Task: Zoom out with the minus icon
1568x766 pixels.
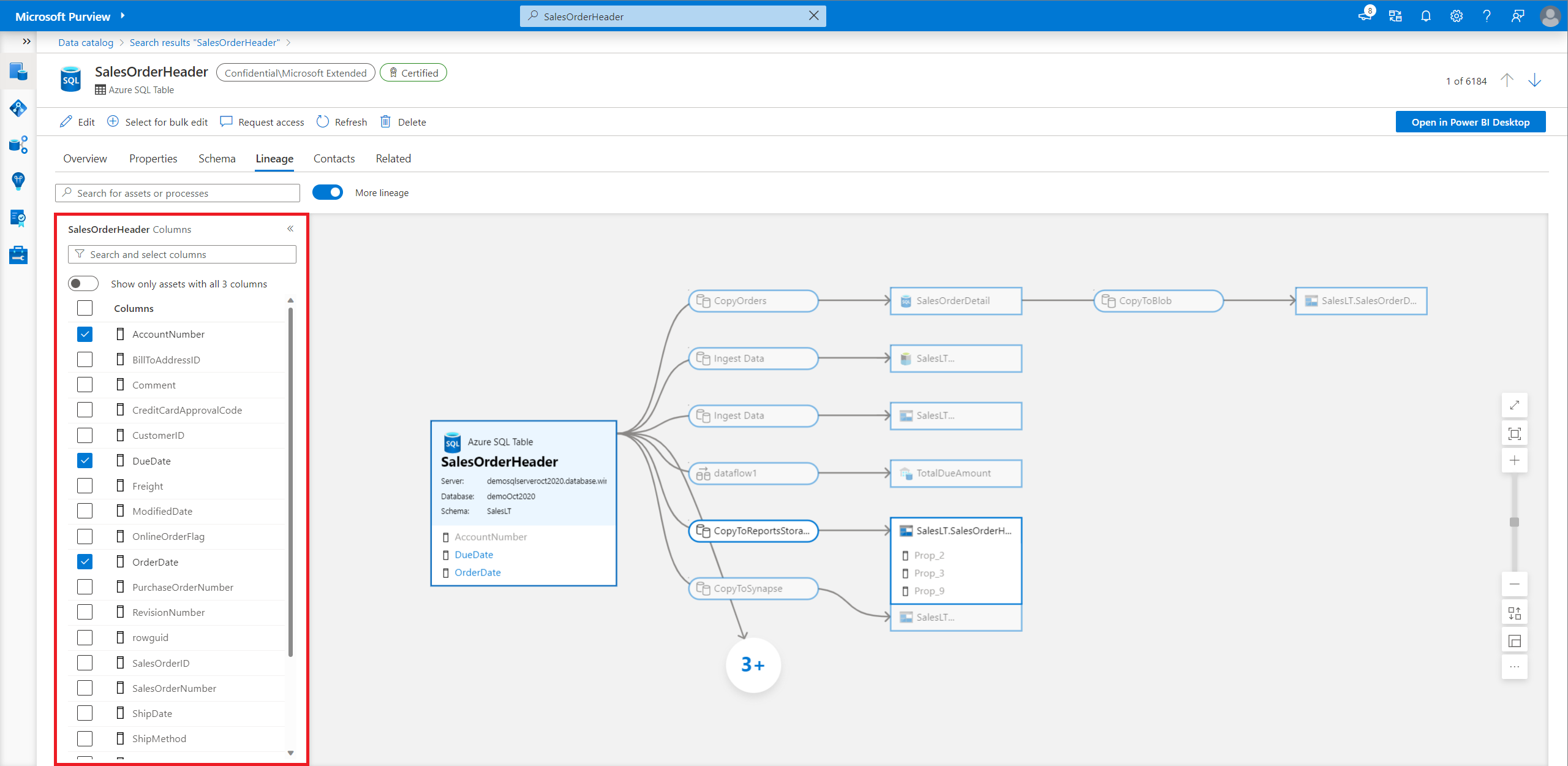Action: [1514, 584]
